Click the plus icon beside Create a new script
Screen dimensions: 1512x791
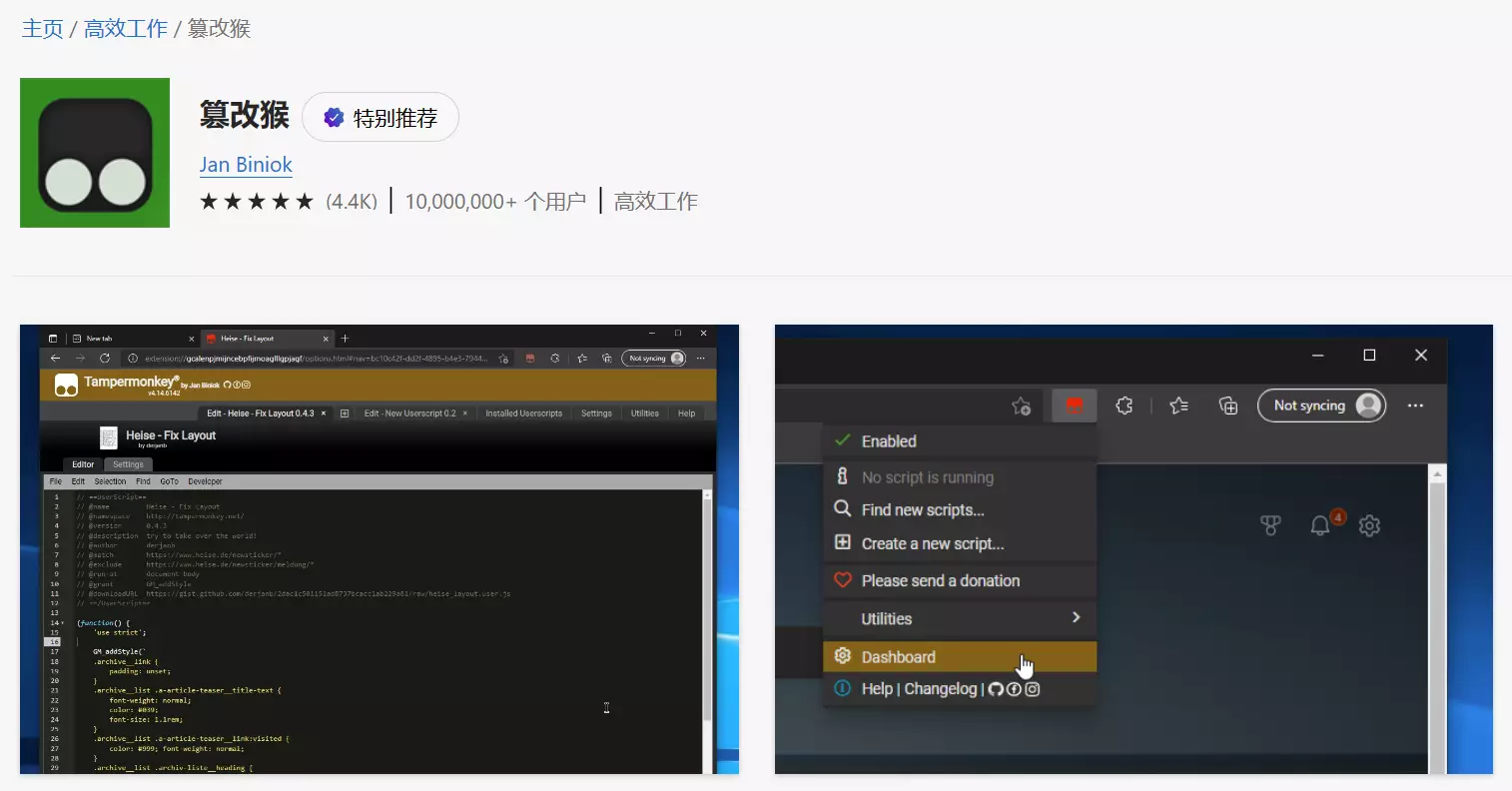pyautogui.click(x=843, y=542)
